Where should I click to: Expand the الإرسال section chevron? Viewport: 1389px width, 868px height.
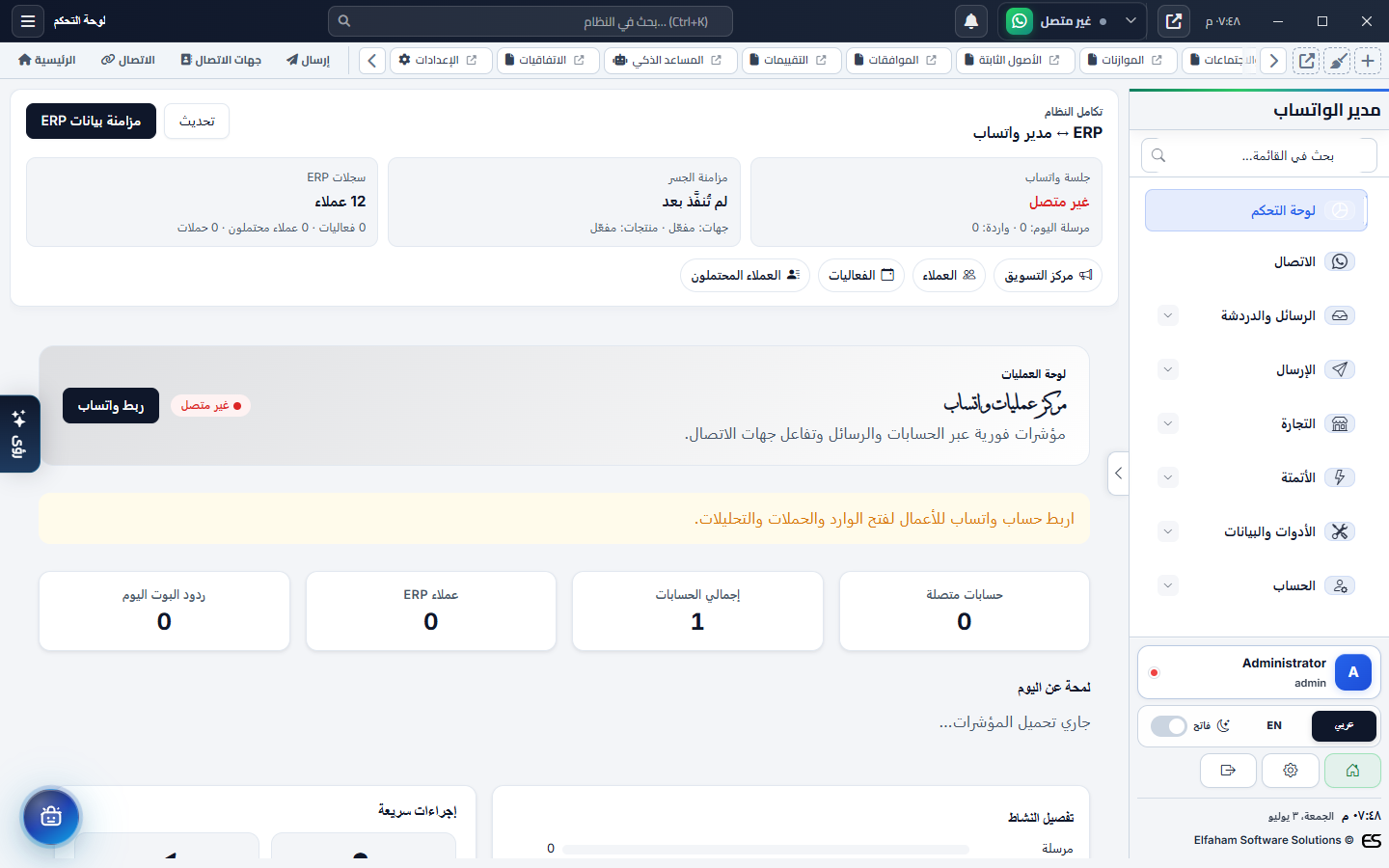coord(1168,369)
